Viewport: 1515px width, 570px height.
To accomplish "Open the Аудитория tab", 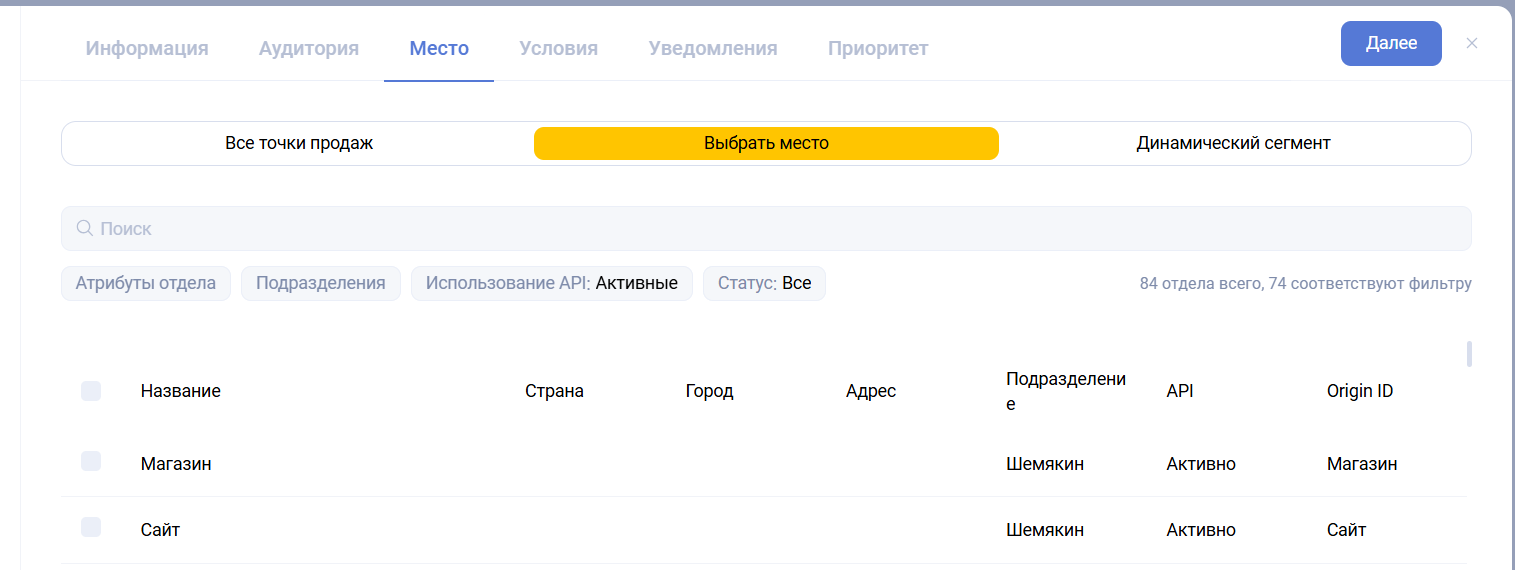I will click(x=309, y=48).
